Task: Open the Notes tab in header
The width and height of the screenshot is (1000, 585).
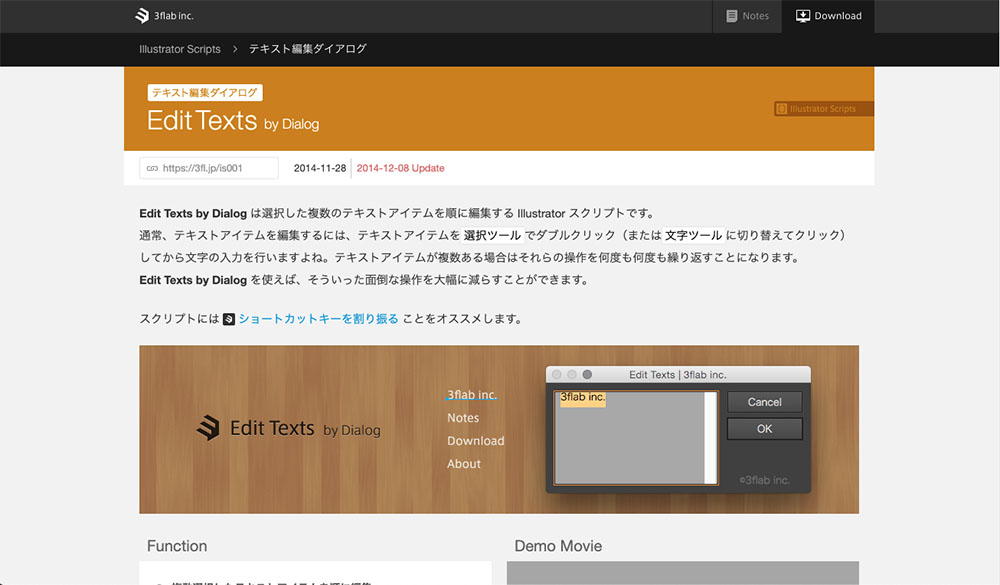Action: click(x=747, y=16)
